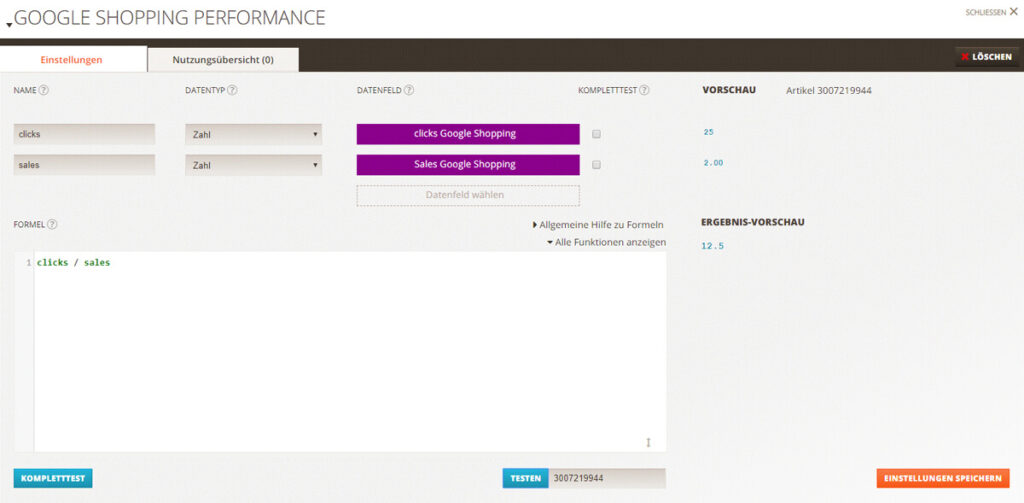The height and width of the screenshot is (503, 1024).
Task: Enable Komplettest checkbox for sales row
Action: pos(596,165)
